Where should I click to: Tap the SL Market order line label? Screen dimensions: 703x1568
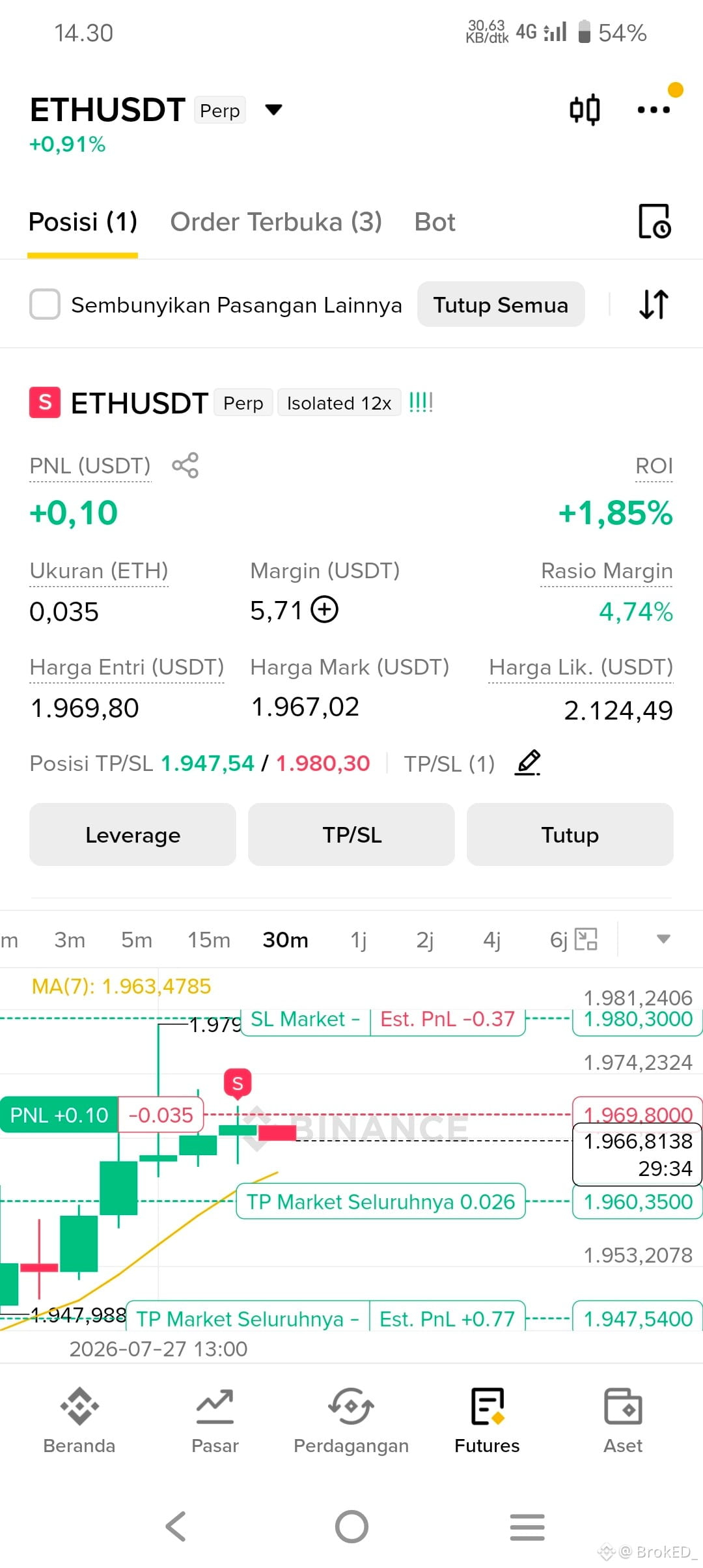(x=383, y=1019)
